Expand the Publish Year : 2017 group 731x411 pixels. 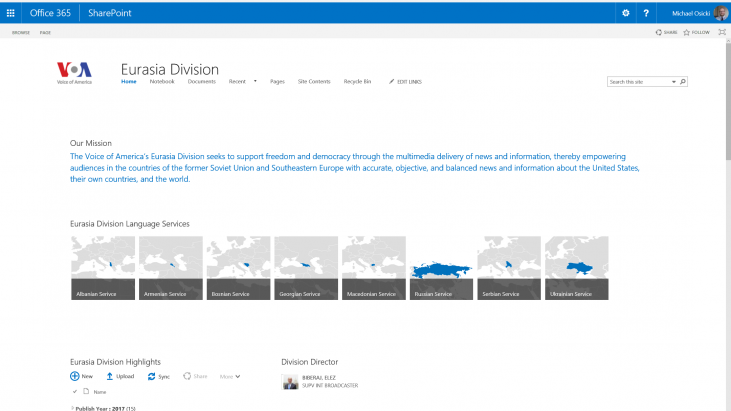tap(72, 408)
